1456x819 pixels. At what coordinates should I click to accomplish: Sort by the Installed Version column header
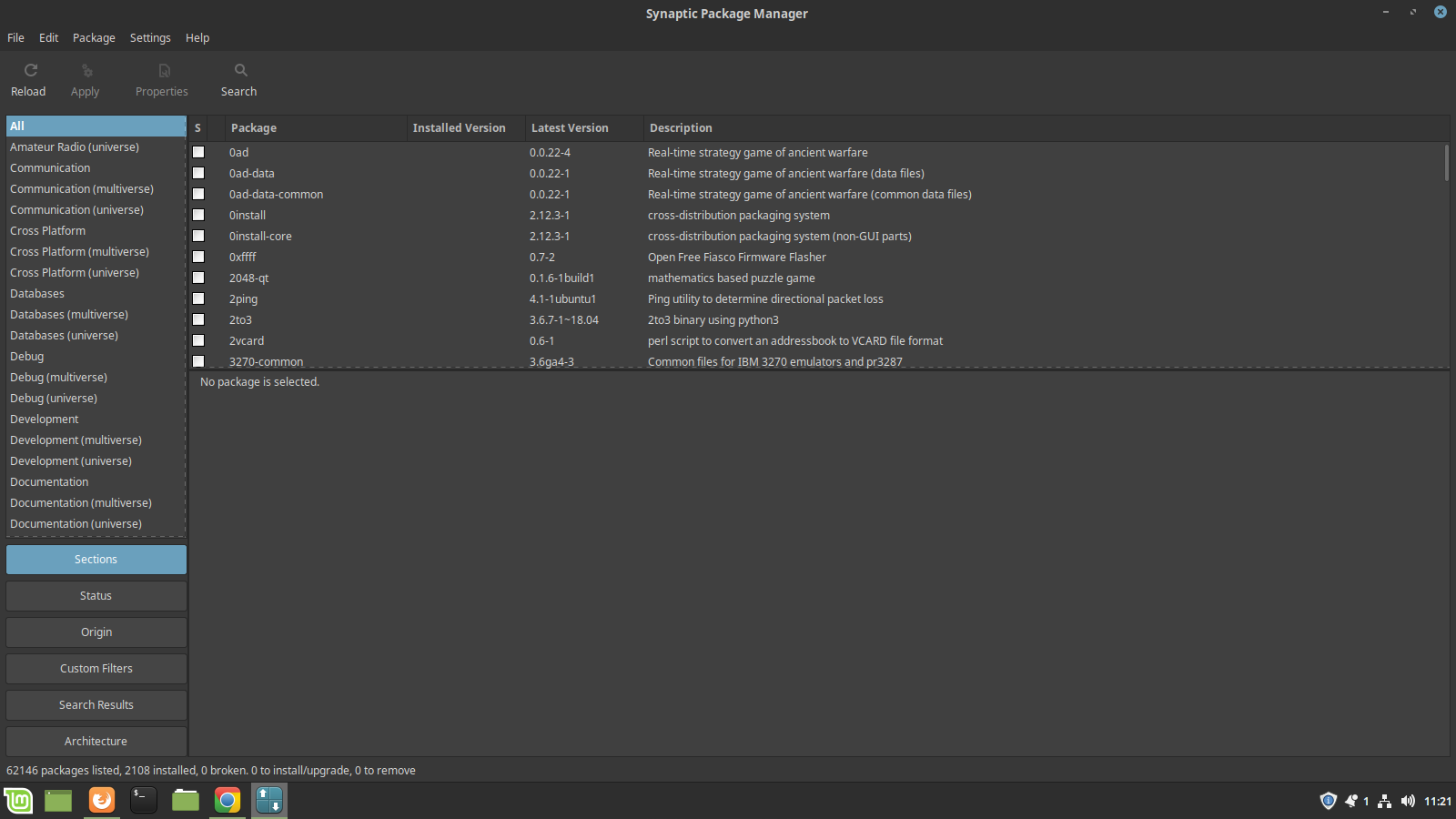click(466, 128)
